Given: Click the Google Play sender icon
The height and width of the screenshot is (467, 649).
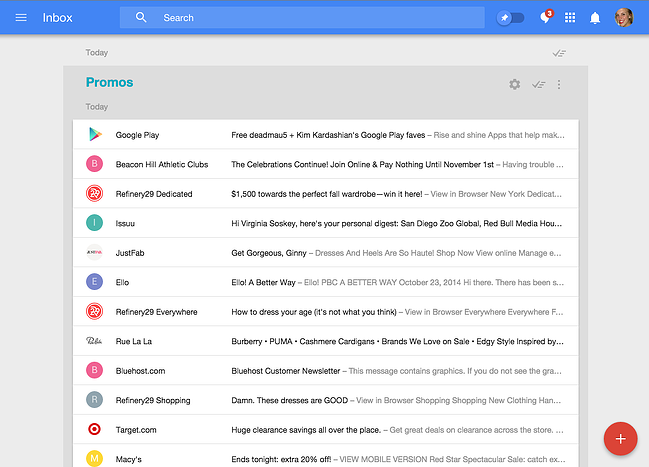Looking at the screenshot, I should pos(95,134).
